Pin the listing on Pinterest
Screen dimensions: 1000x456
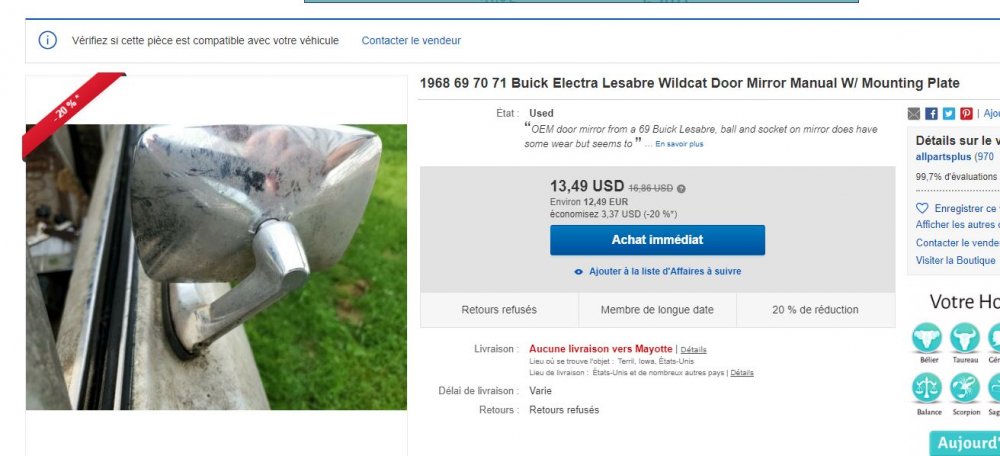click(966, 114)
